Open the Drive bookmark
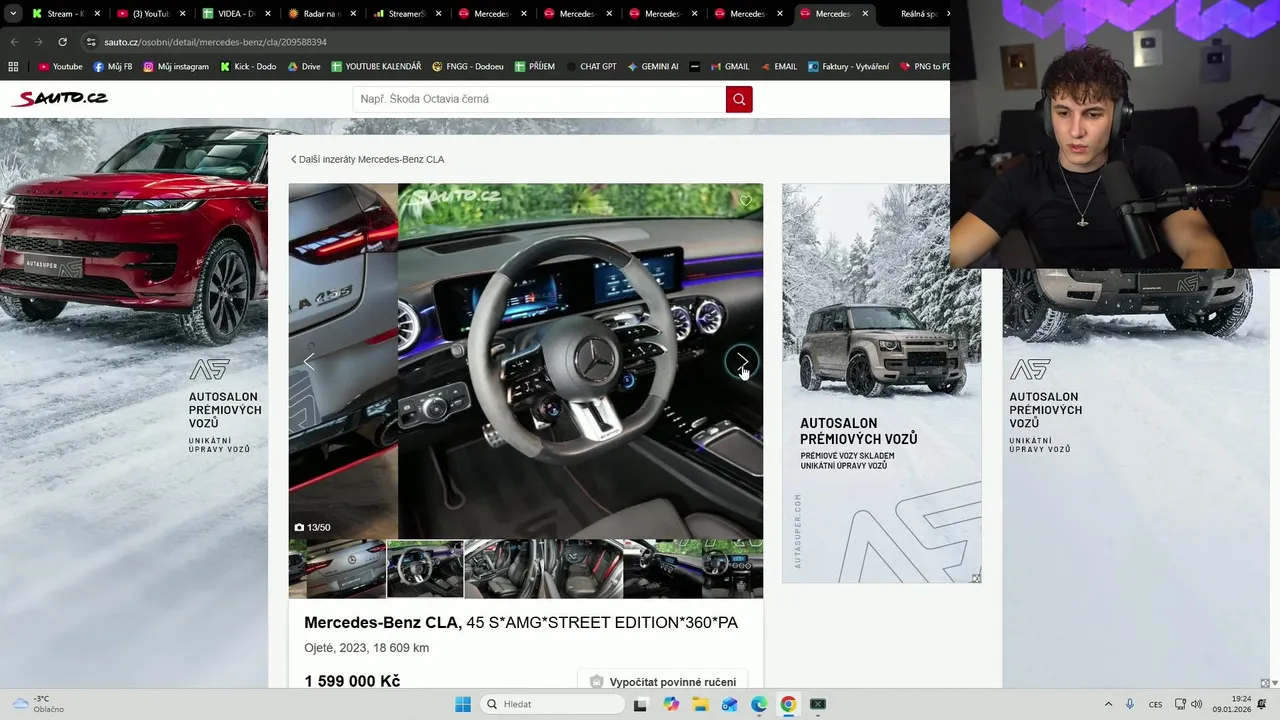The width and height of the screenshot is (1280, 720). (304, 67)
